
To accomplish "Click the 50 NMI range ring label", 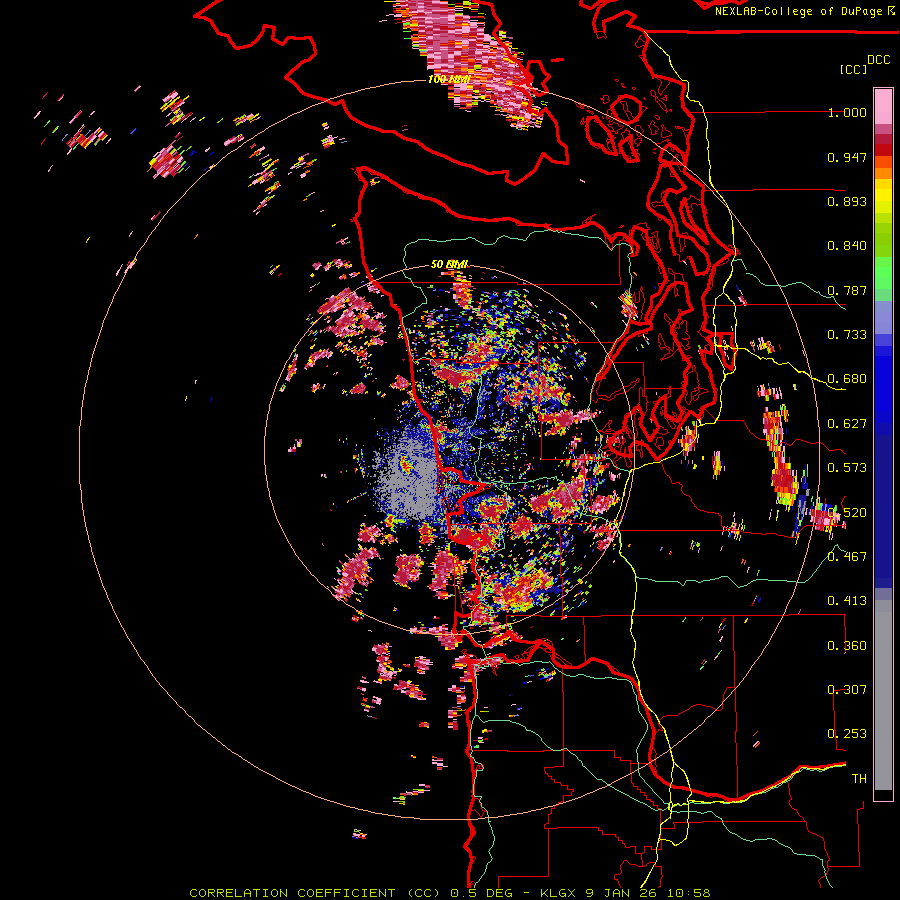I will click(449, 264).
